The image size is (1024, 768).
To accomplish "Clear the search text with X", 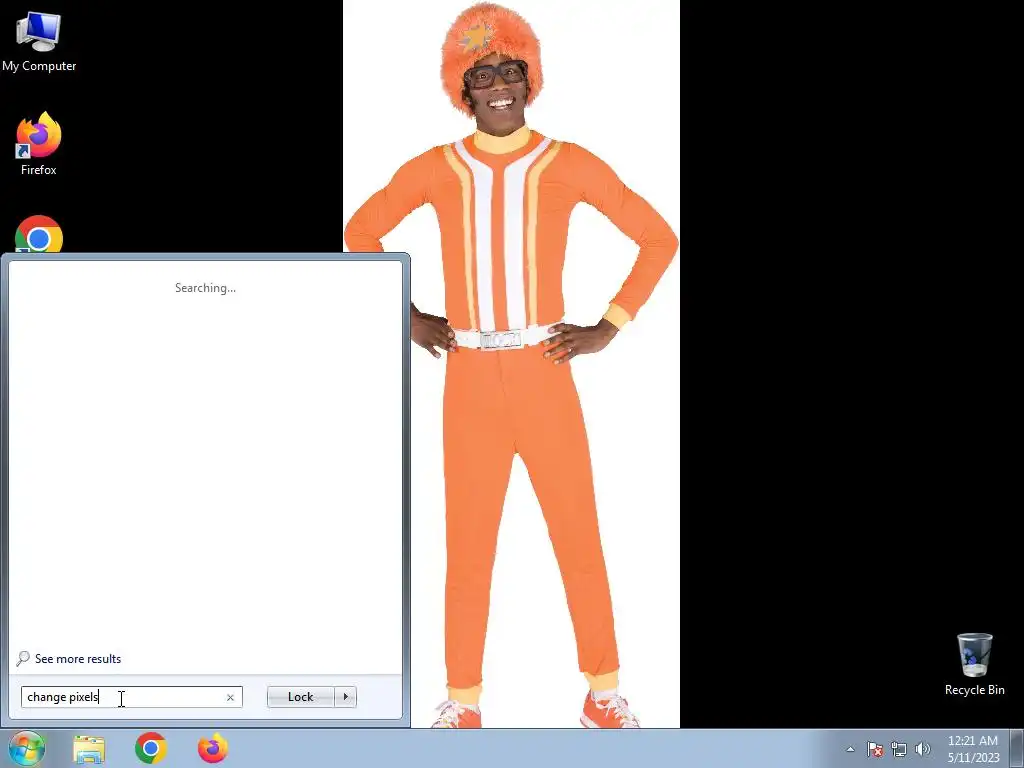I will (230, 697).
